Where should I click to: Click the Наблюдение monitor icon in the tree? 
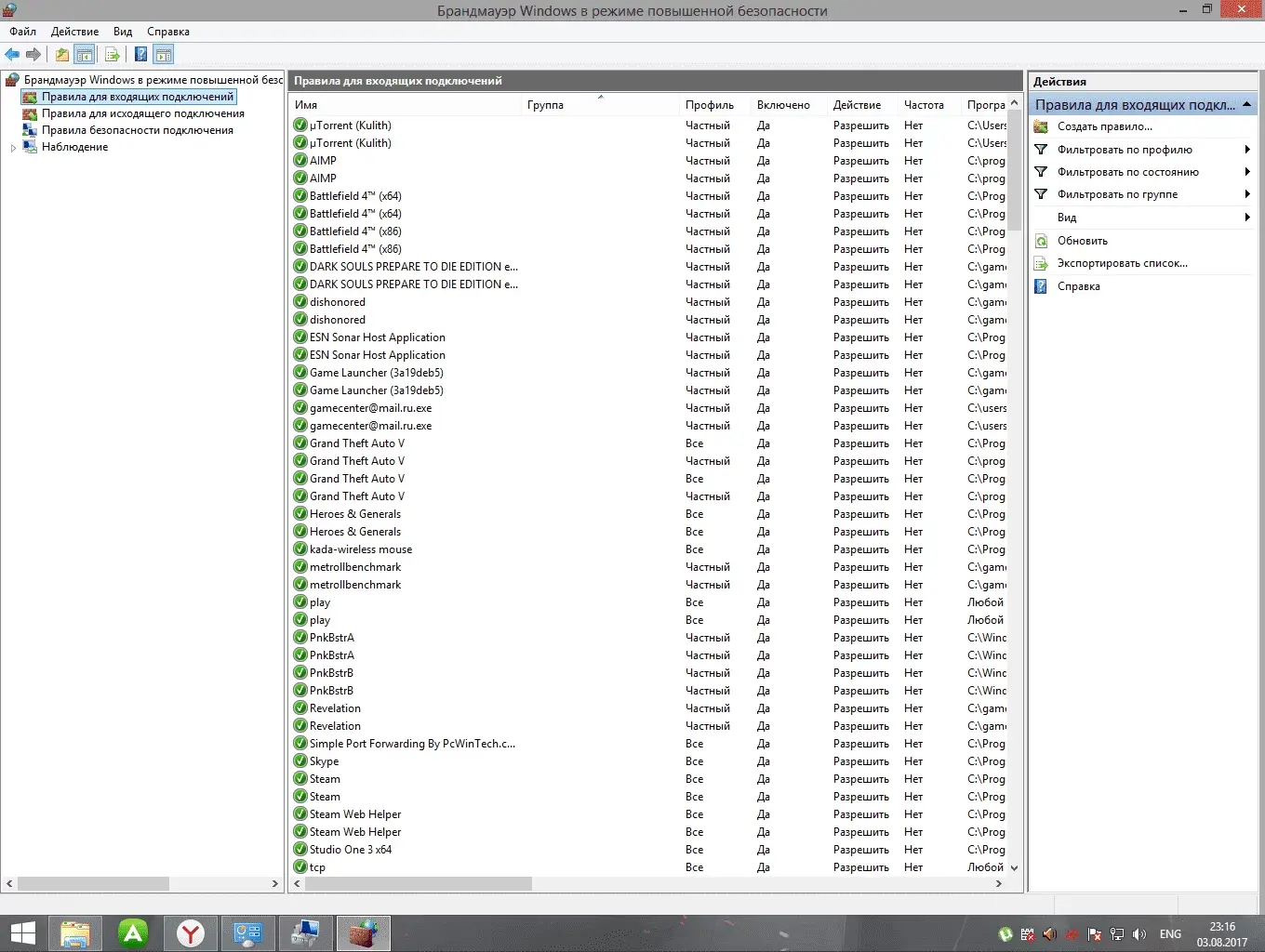(30, 147)
